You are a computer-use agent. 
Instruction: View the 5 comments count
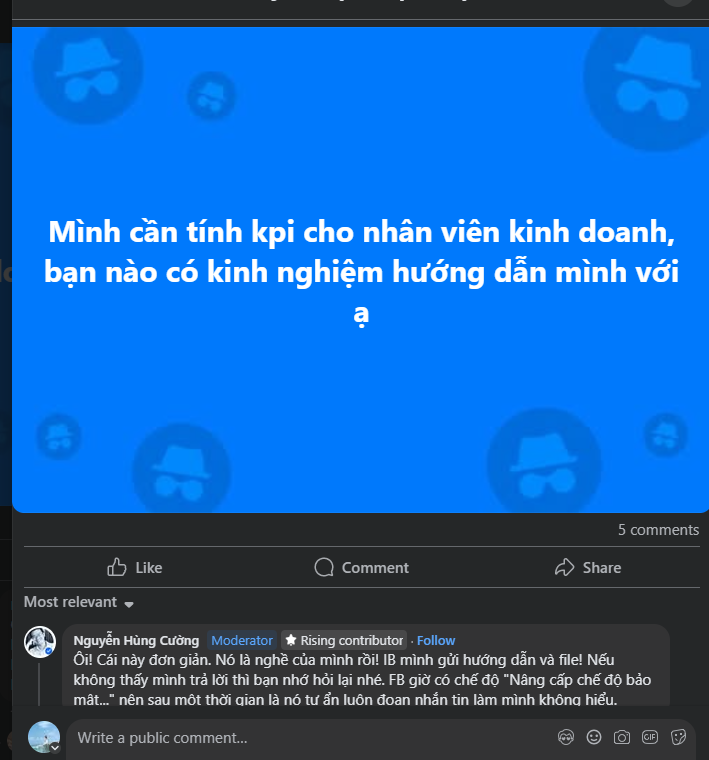coord(658,530)
